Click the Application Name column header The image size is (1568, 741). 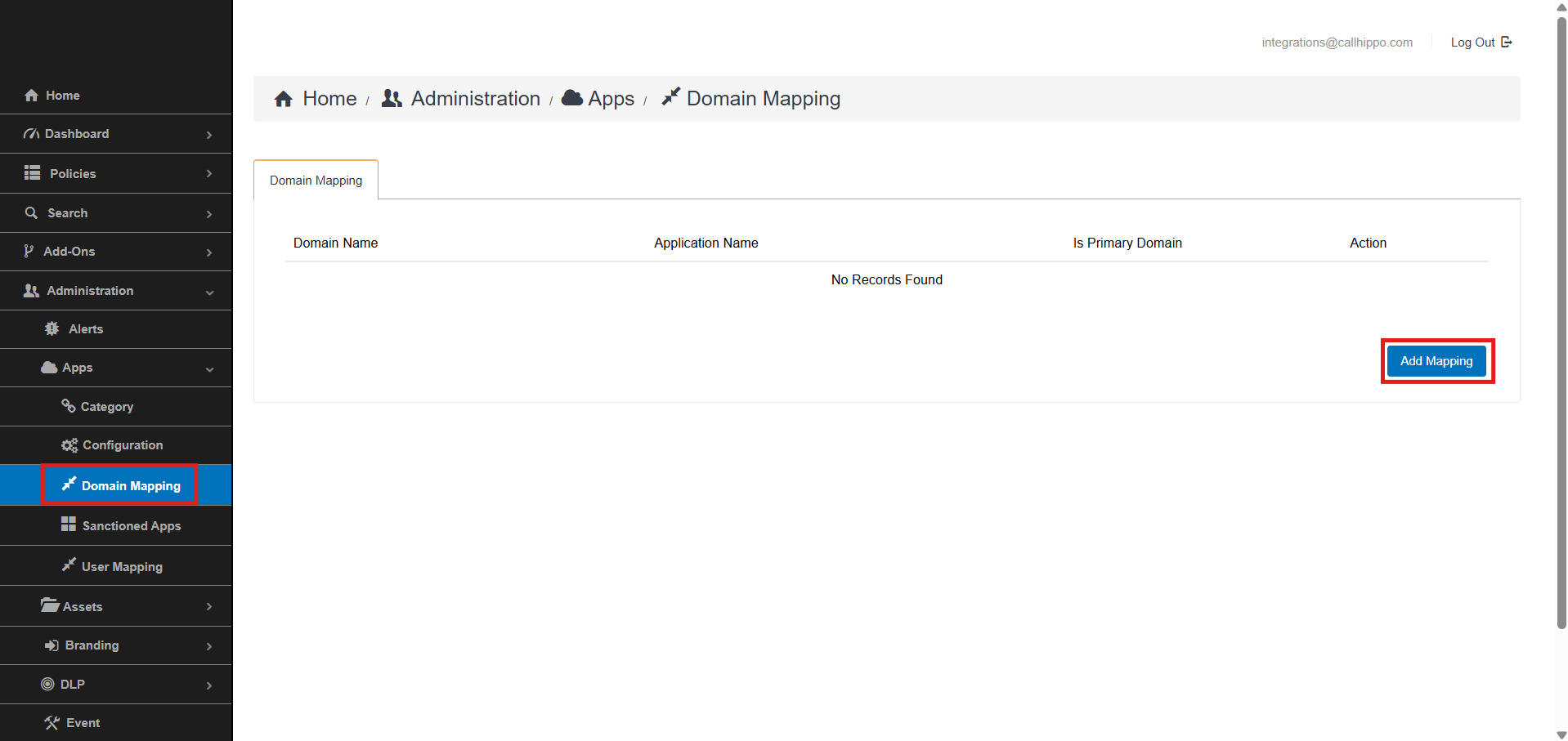(706, 243)
